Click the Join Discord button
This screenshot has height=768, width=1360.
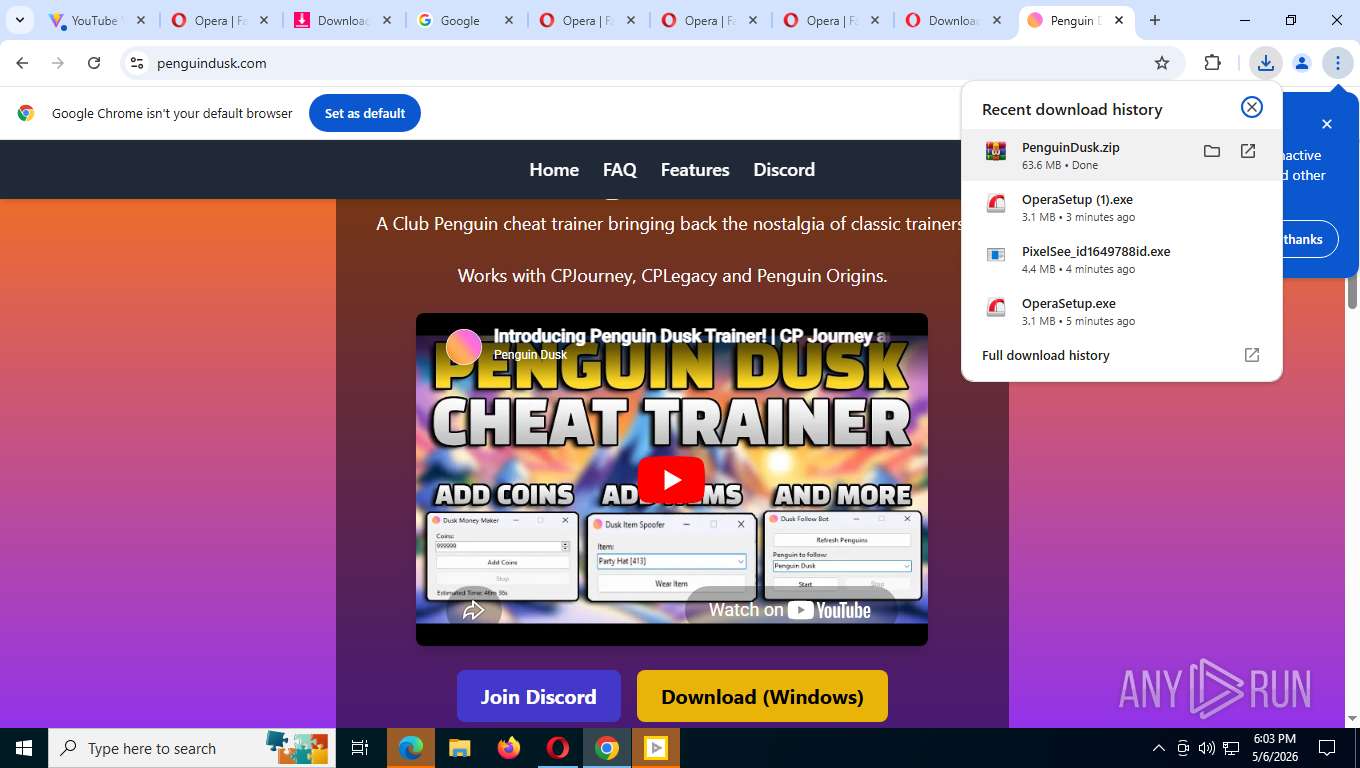click(x=539, y=696)
